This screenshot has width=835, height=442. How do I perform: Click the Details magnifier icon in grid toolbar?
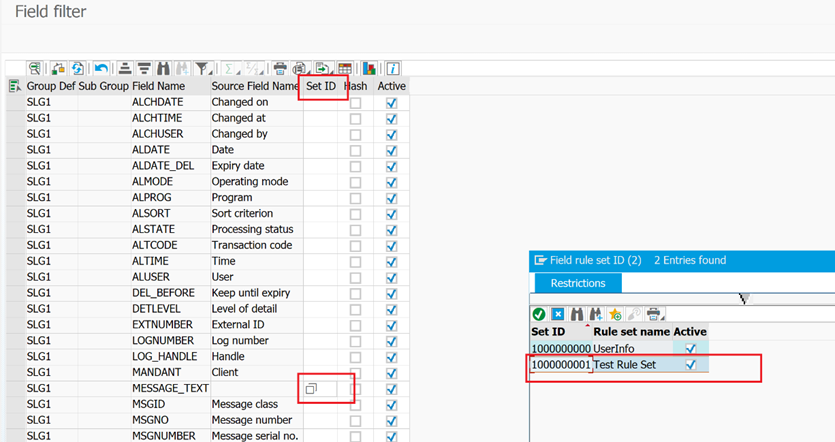click(35, 68)
